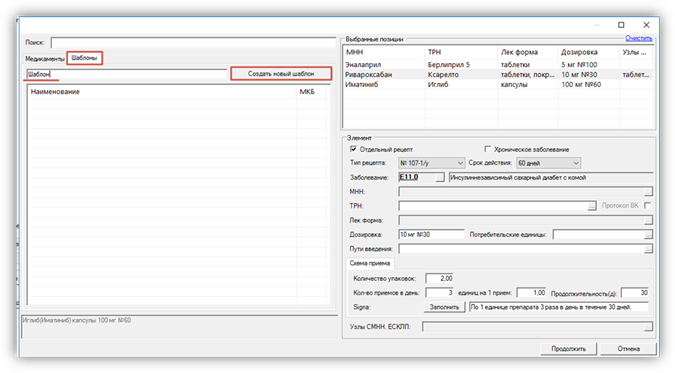Open the Заболевание code picker button
The image size is (675, 373).
click(x=440, y=177)
